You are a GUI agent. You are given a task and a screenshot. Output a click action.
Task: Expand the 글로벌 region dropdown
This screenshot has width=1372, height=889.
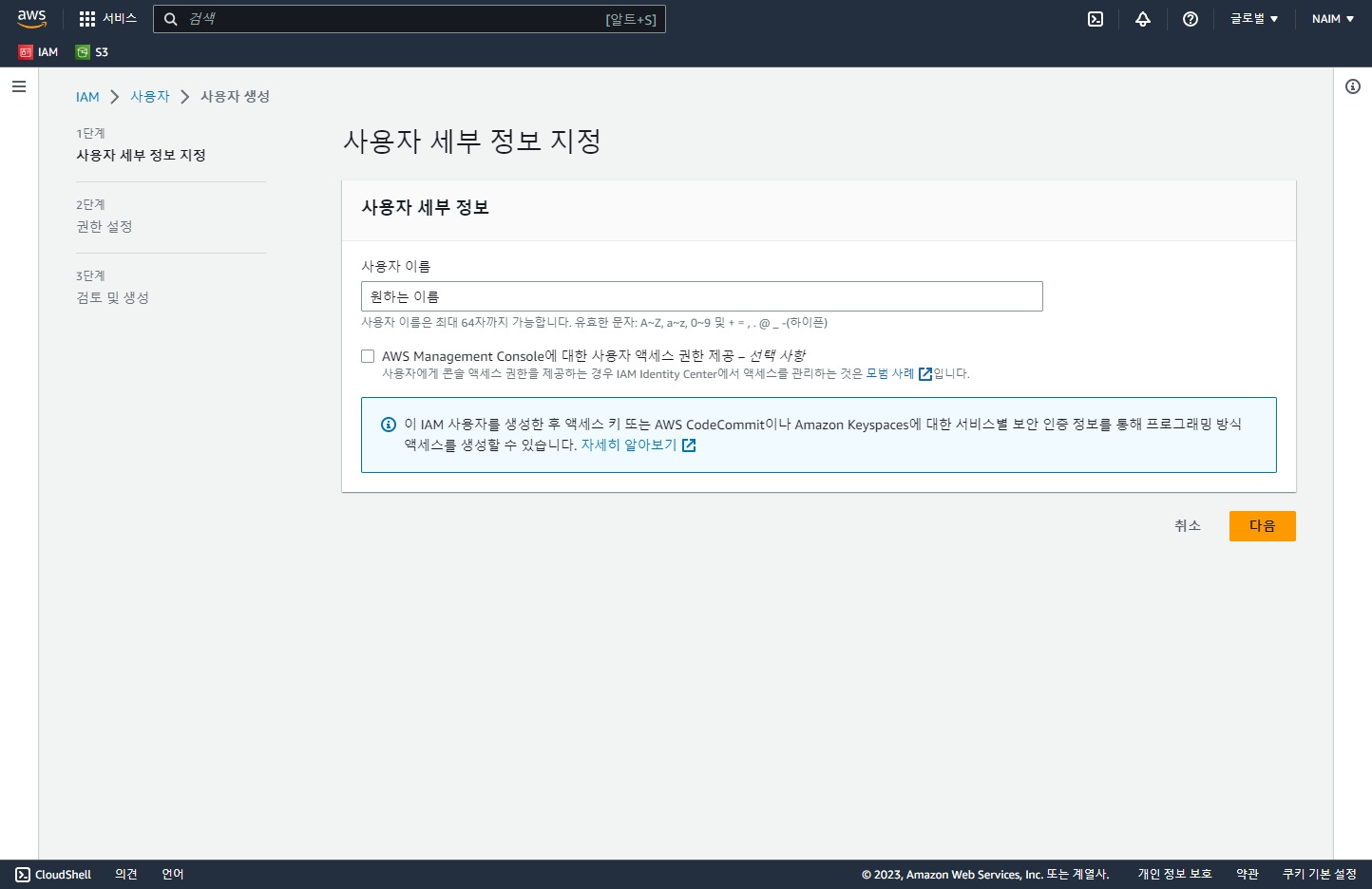pyautogui.click(x=1254, y=19)
